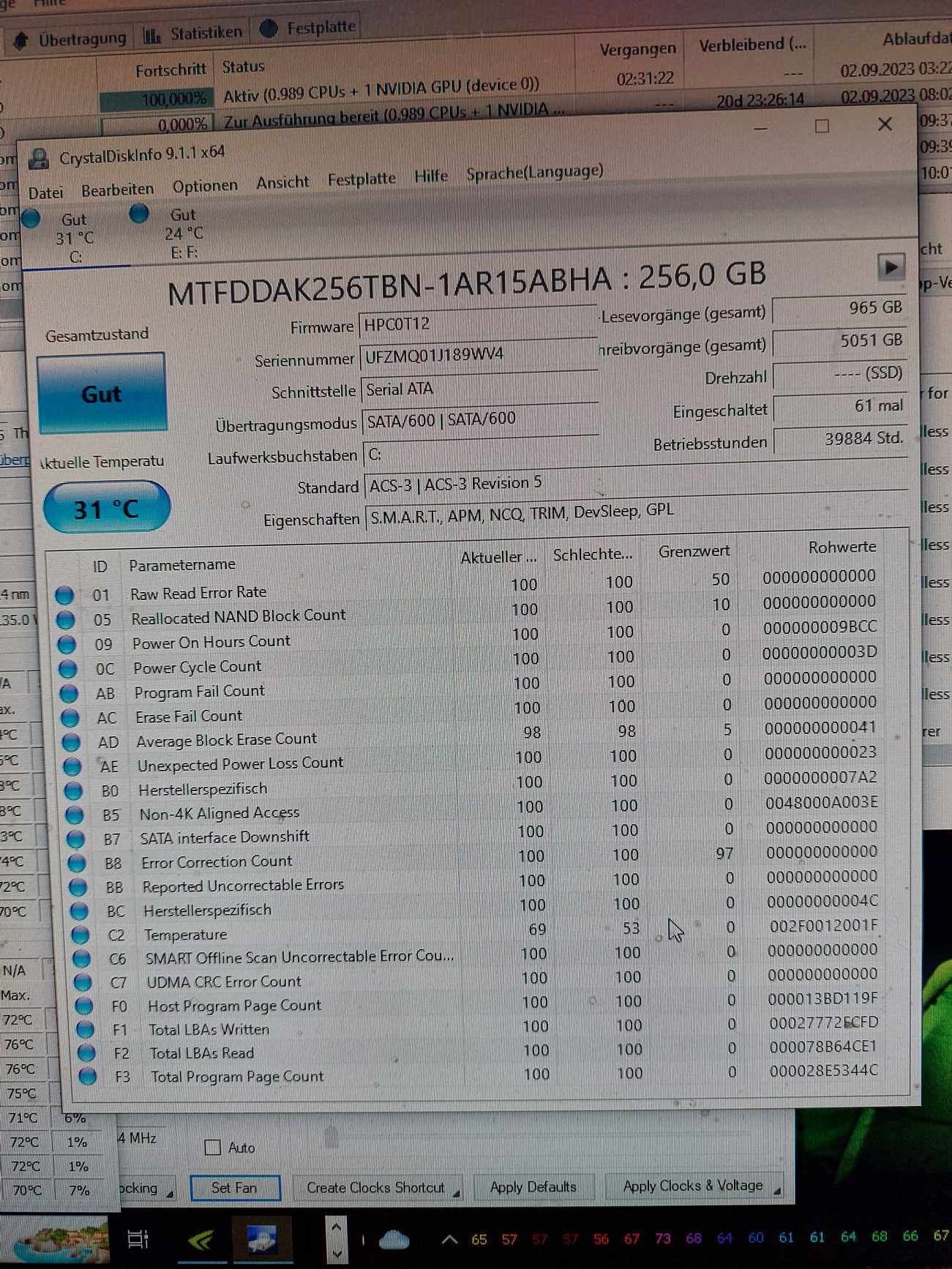Viewport: 952px width, 1269px height.
Task: Click status circle for Unexpected Power Loss Count
Action: point(72,766)
